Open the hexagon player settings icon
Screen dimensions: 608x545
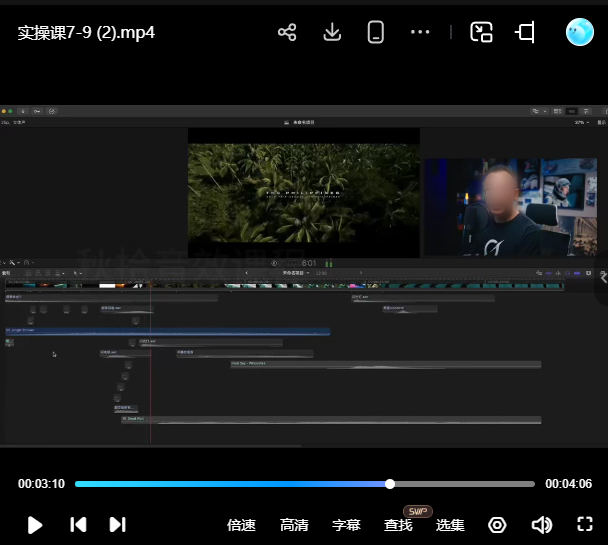[497, 525]
